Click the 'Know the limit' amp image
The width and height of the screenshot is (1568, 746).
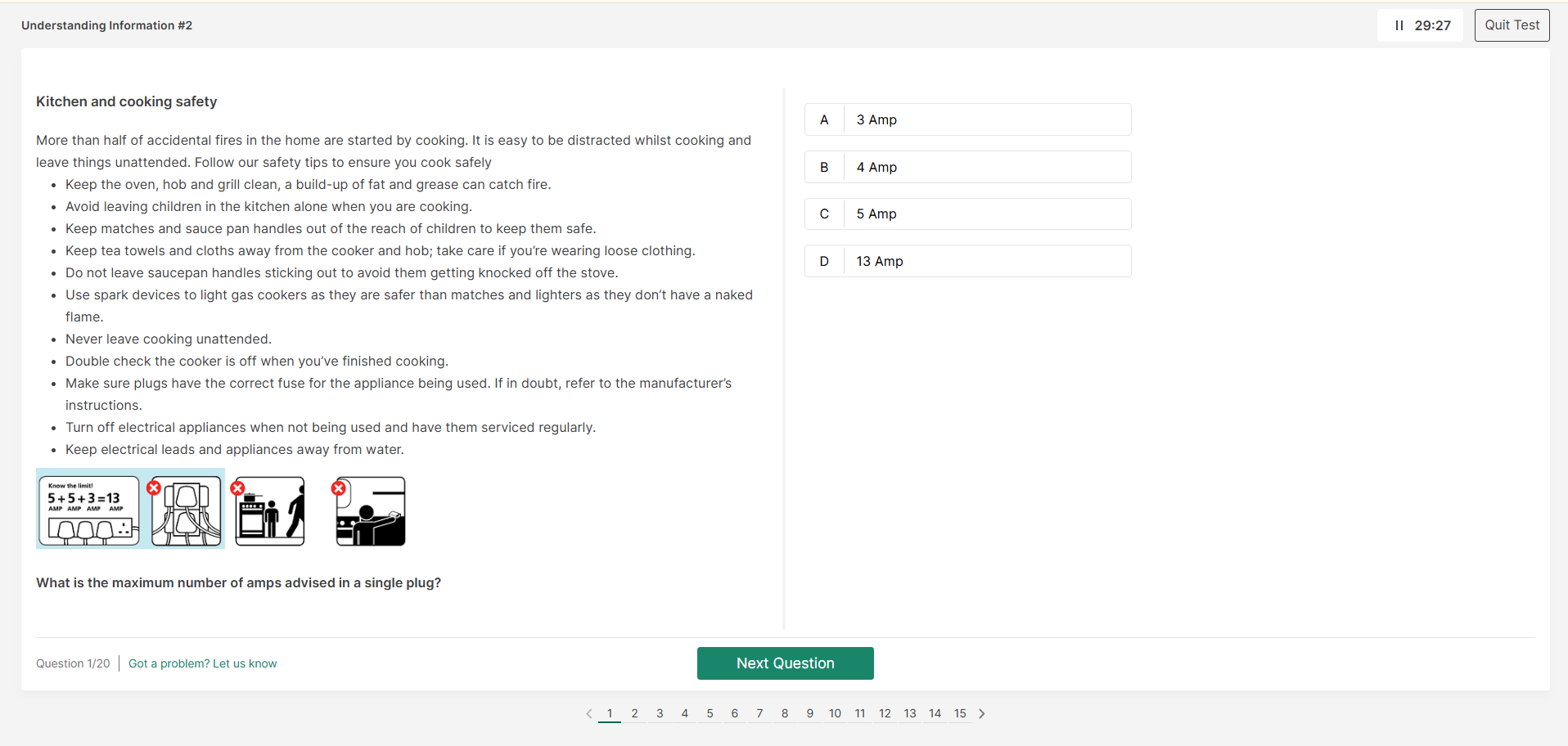(88, 510)
